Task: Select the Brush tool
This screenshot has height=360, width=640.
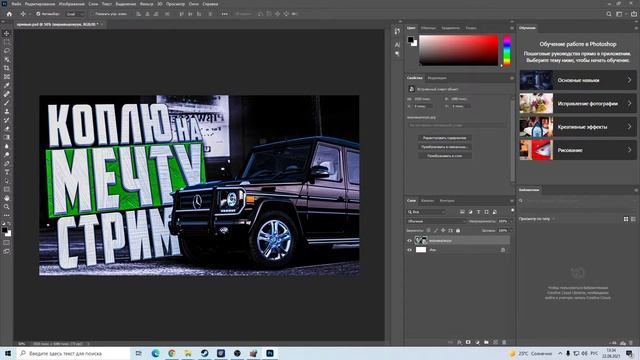Action: (x=7, y=102)
